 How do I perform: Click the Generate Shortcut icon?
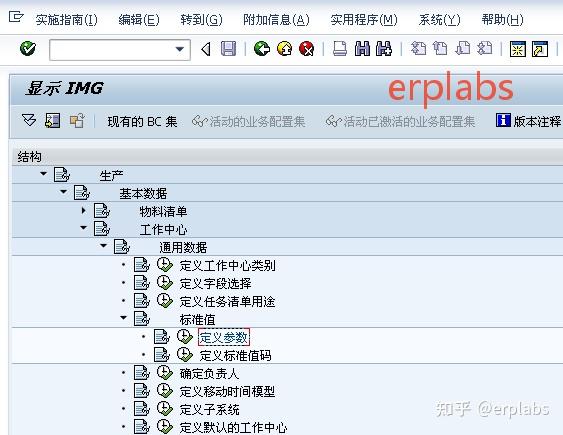pos(540,49)
